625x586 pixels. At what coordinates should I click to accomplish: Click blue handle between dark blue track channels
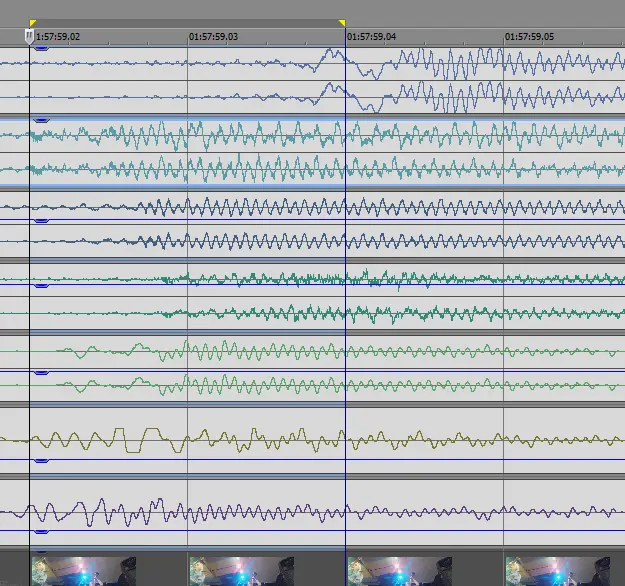41,220
